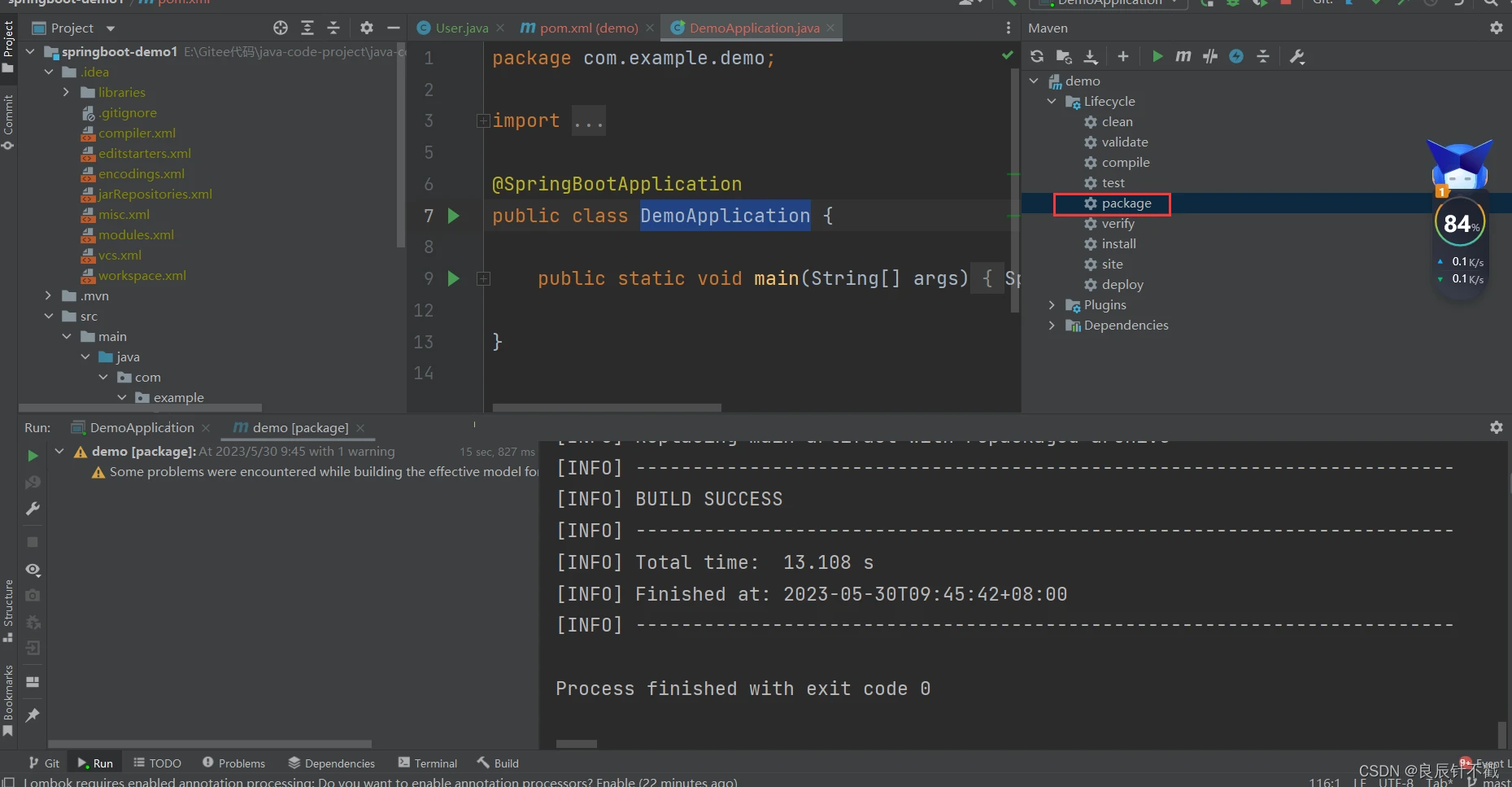Expand Dependencies node in Maven

1052,325
